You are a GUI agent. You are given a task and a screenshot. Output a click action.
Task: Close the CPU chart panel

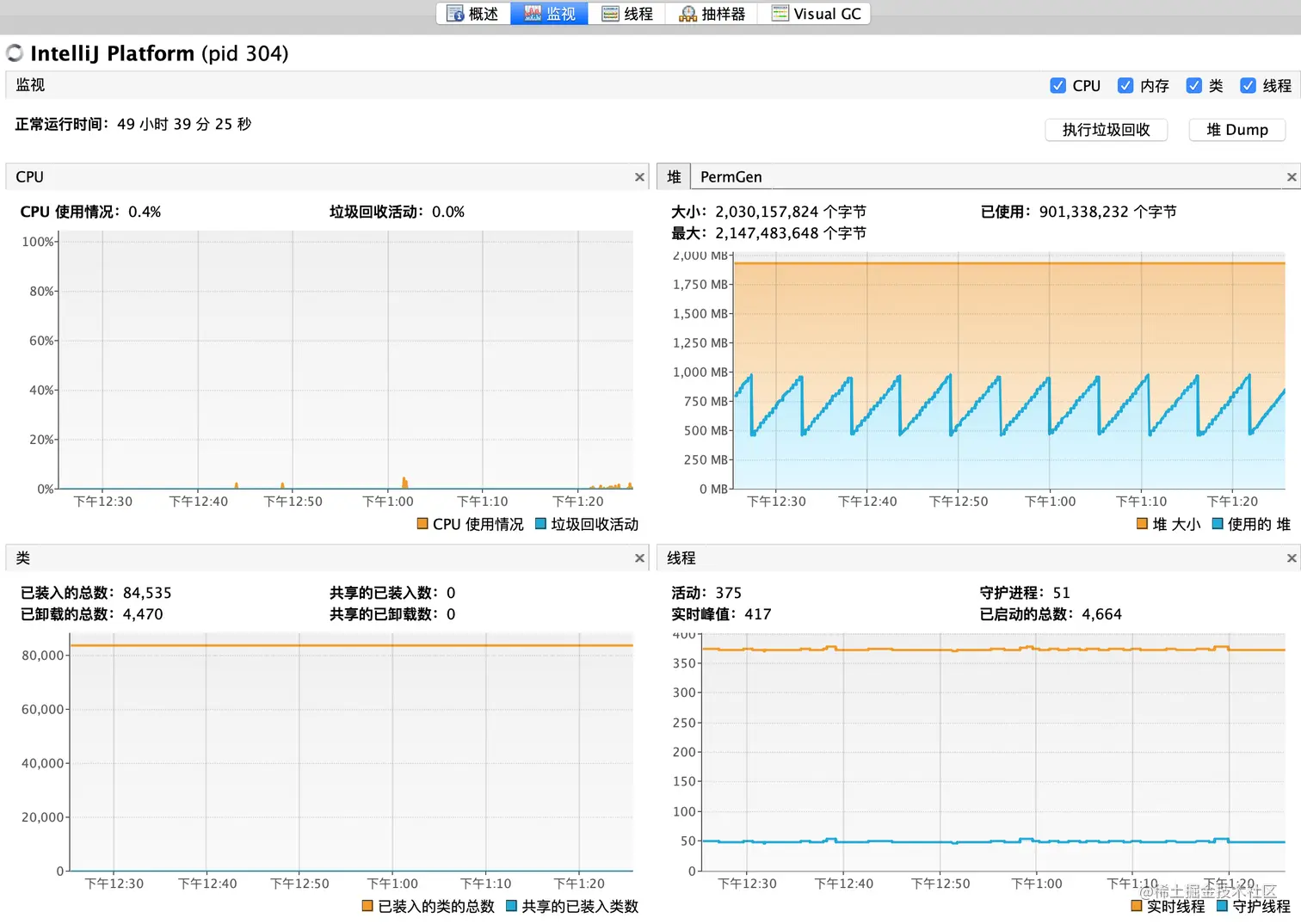[639, 176]
